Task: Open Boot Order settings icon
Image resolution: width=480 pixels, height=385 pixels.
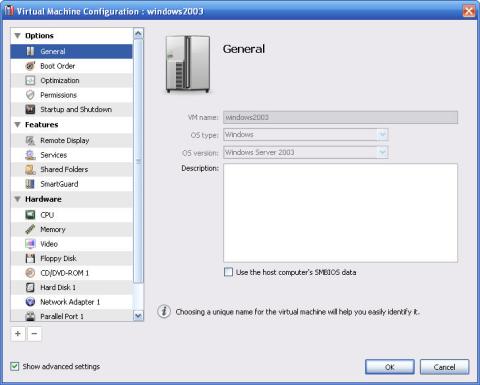Action: 30,66
